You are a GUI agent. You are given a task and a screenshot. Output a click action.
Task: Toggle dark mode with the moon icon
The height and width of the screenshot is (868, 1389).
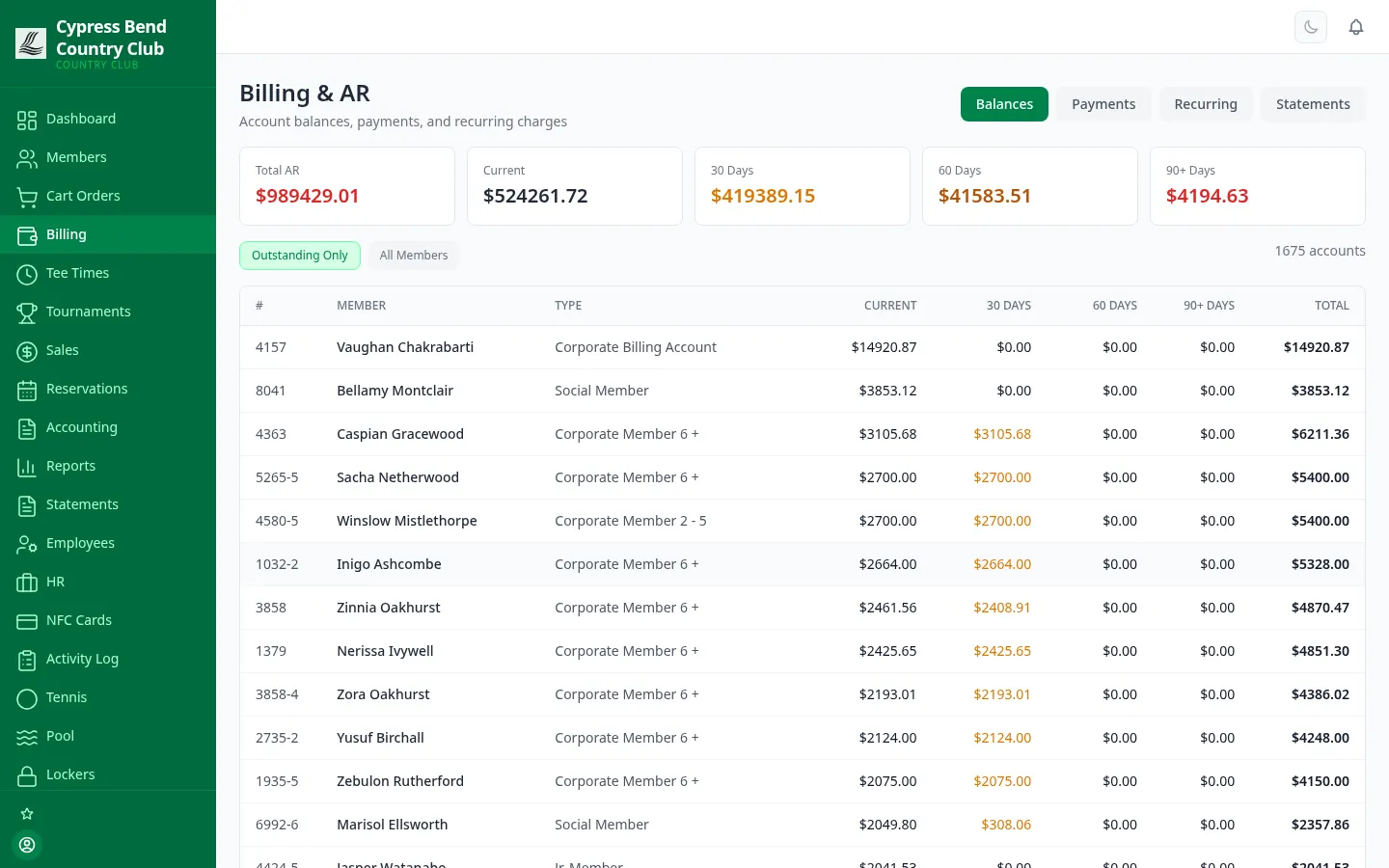1311,27
